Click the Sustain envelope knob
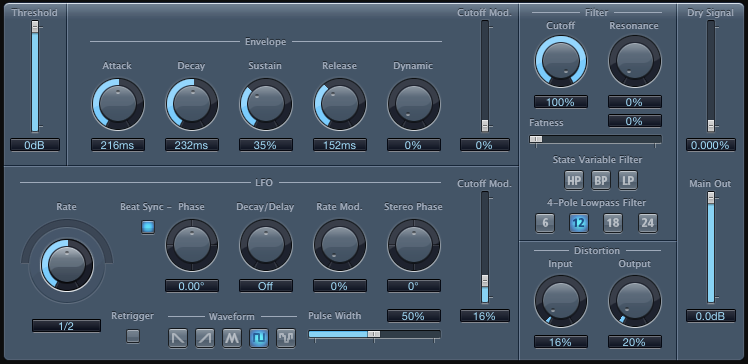The width and height of the screenshot is (748, 364). click(266, 104)
